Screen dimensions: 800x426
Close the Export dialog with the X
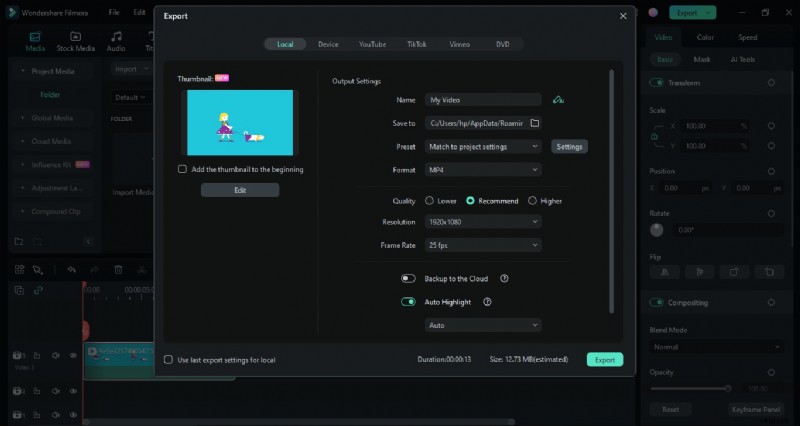[x=623, y=16]
